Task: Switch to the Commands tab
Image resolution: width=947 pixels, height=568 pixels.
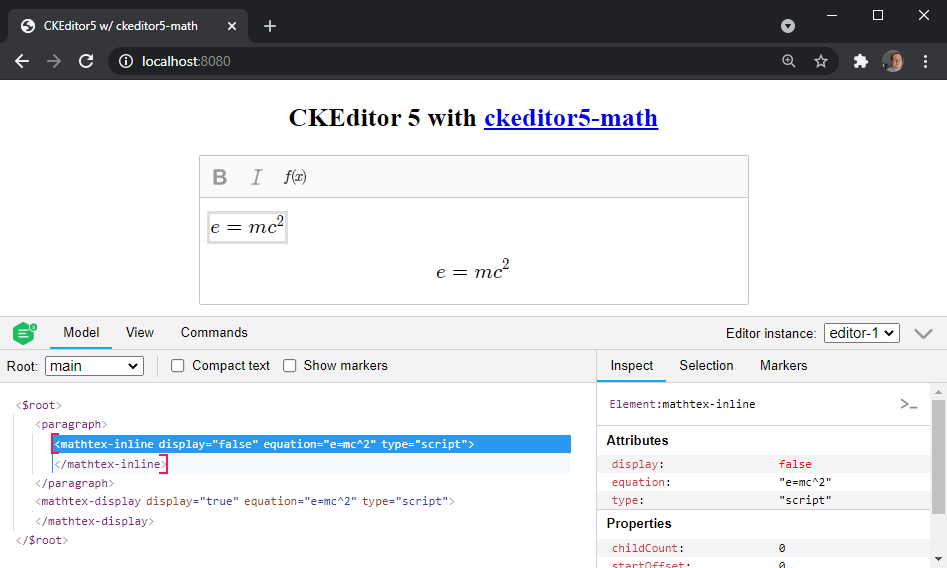Action: [214, 333]
